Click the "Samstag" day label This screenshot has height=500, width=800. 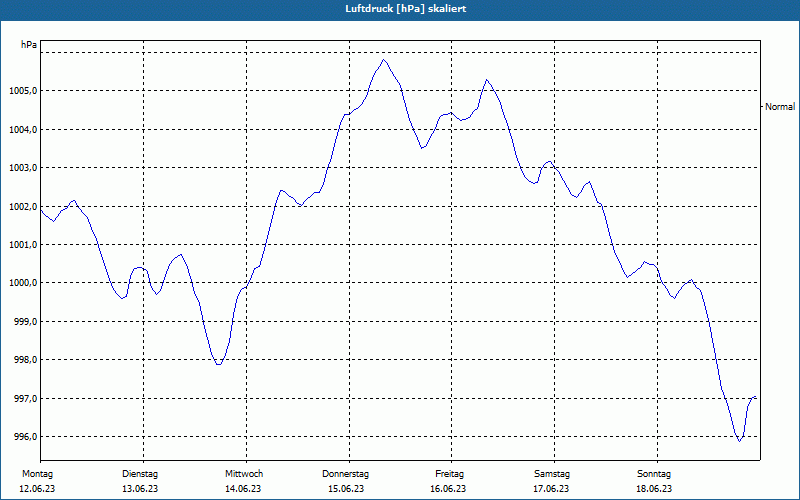click(x=552, y=474)
